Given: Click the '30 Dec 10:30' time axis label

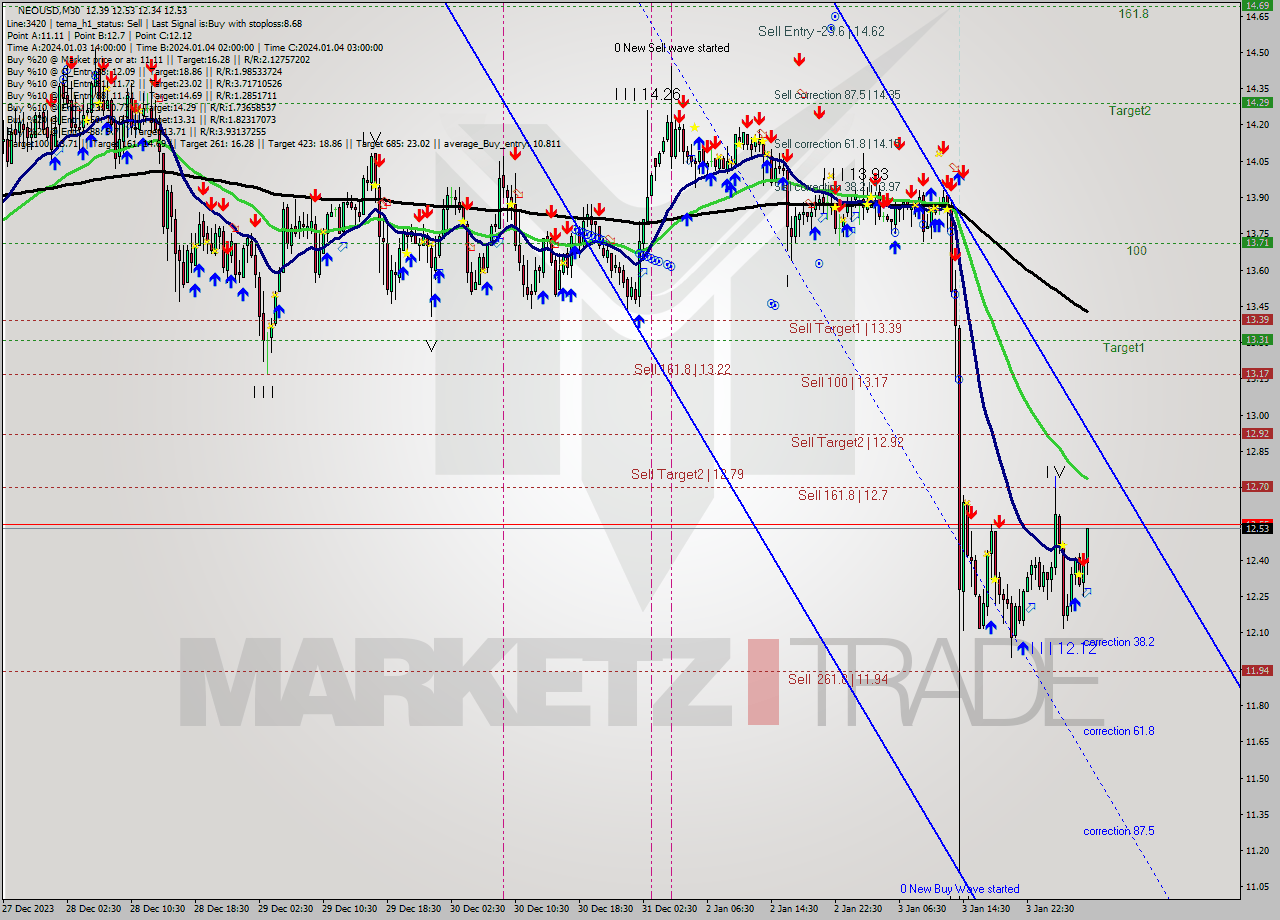Looking at the screenshot, I should click(x=541, y=909).
